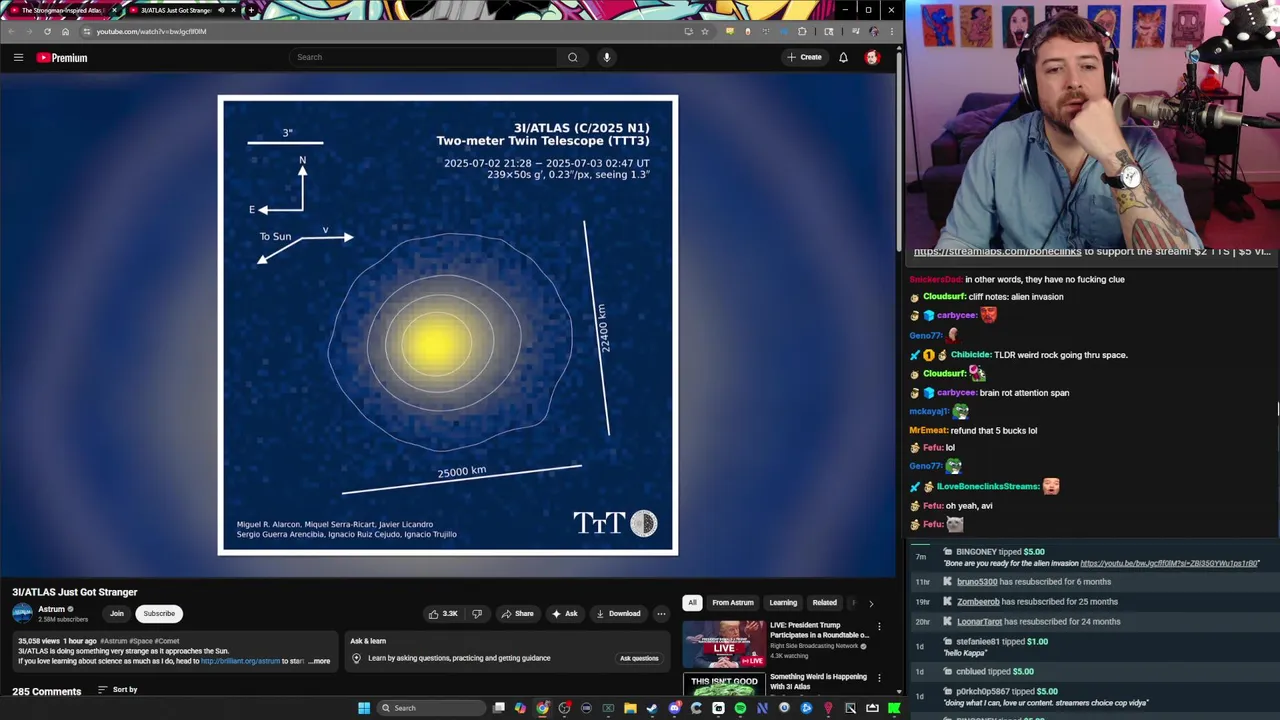Open Task View in the taskbar
The image size is (1280, 720).
pyautogui.click(x=499, y=708)
